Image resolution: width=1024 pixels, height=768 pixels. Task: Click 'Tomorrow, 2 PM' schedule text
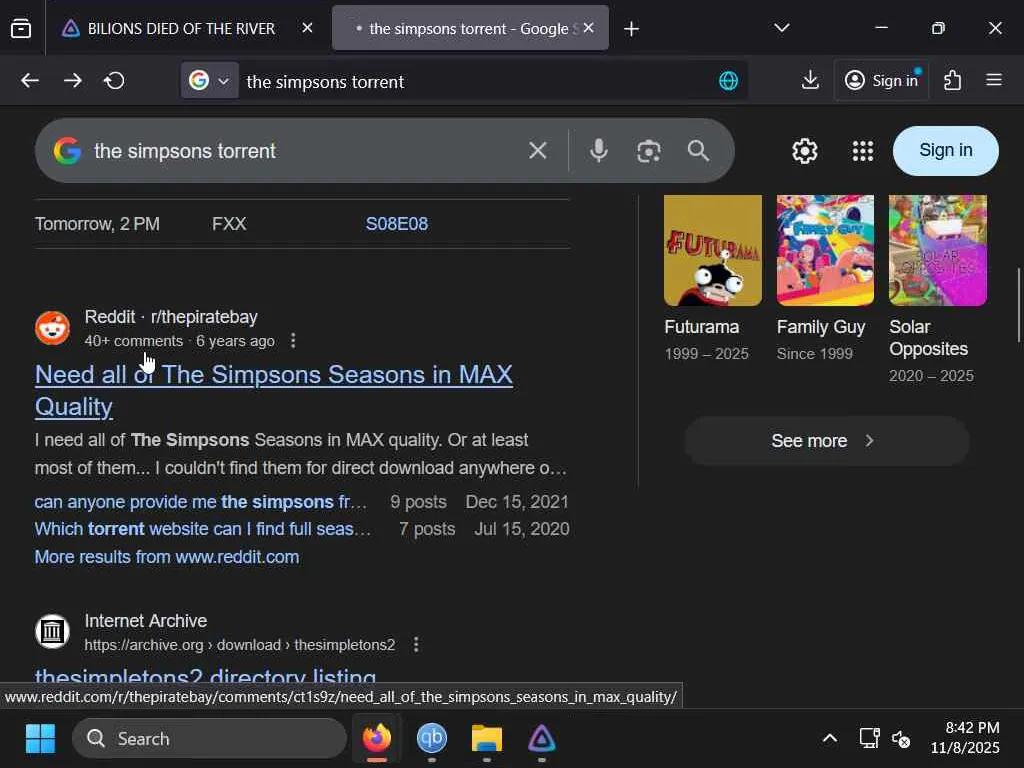(x=97, y=224)
